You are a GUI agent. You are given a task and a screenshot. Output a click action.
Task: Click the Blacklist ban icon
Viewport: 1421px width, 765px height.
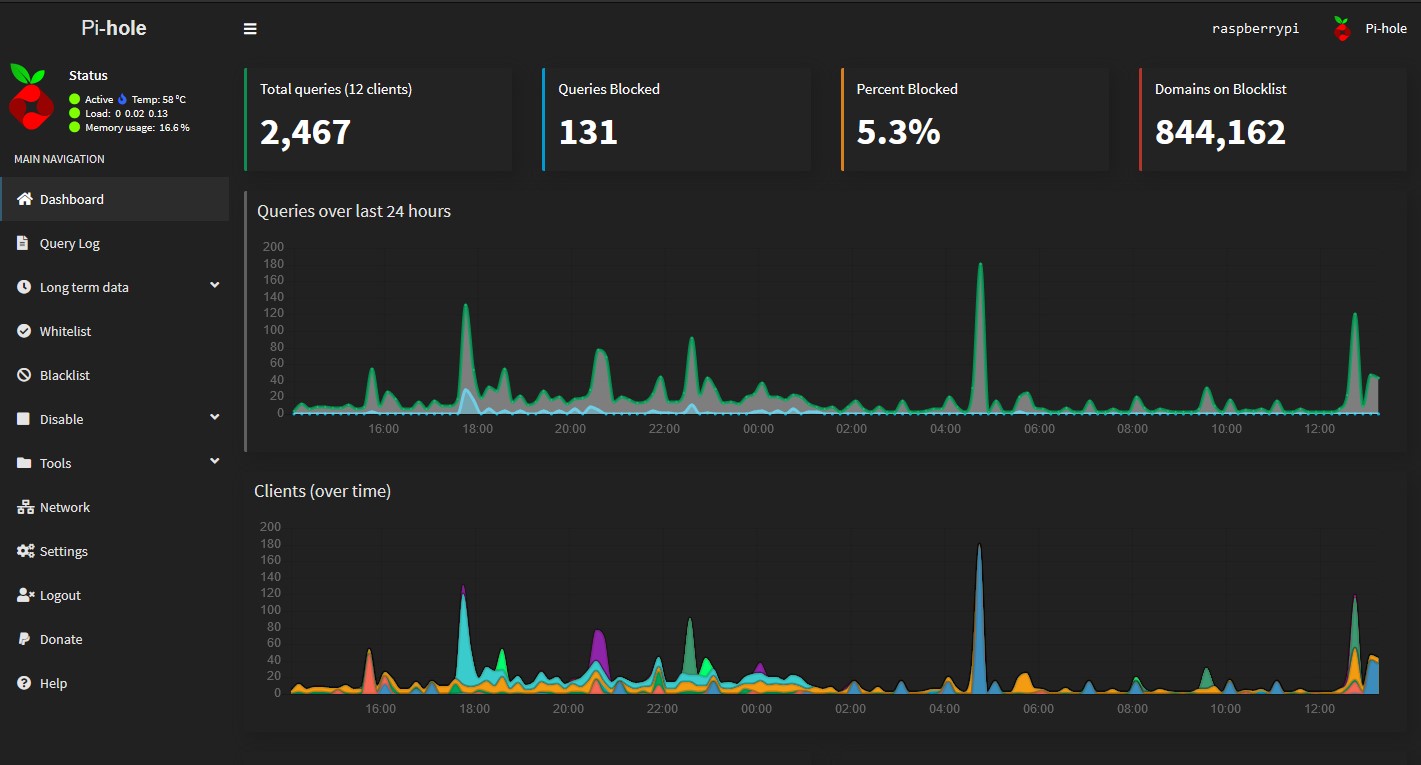point(22,375)
